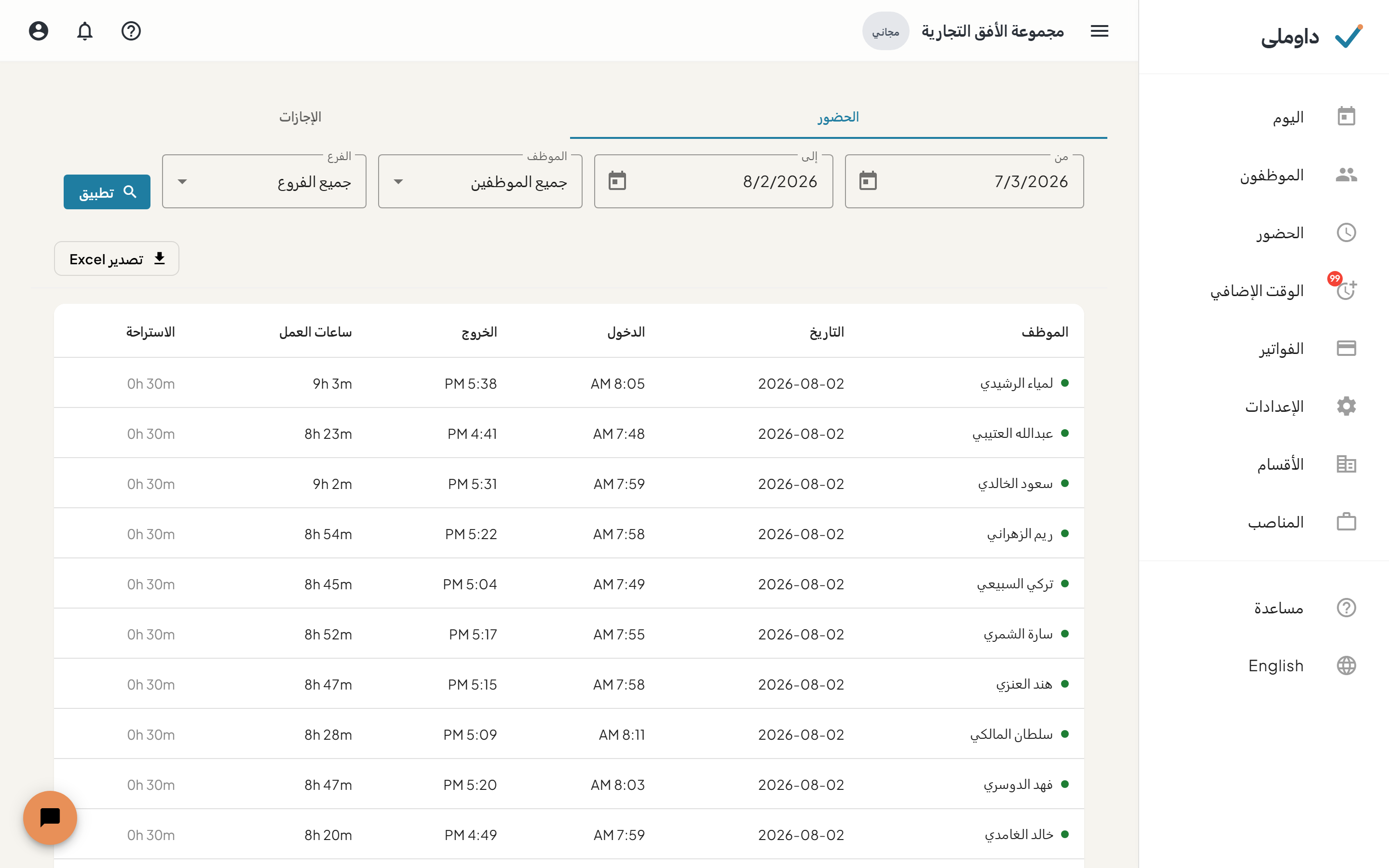Switch to the الإجازات tab
Viewport: 1389px width, 868px height.
(300, 117)
